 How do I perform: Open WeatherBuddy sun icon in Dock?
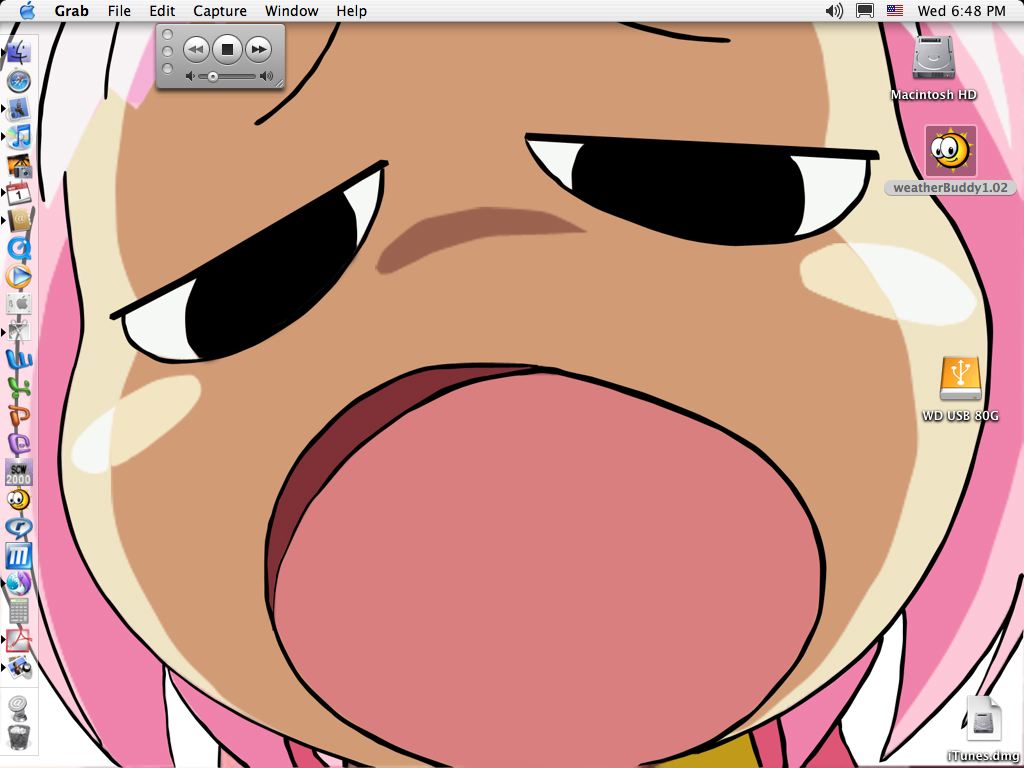[18, 500]
